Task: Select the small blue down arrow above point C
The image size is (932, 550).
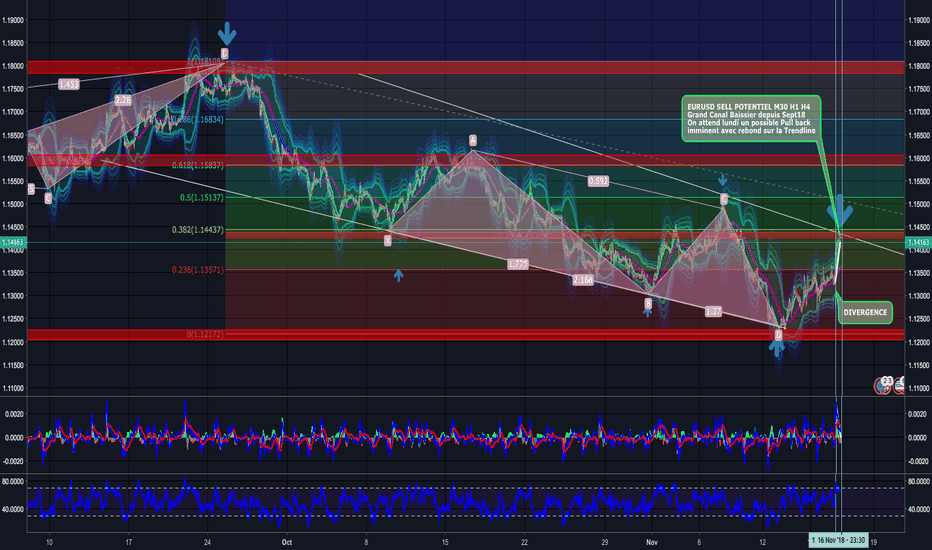Action: coord(723,180)
